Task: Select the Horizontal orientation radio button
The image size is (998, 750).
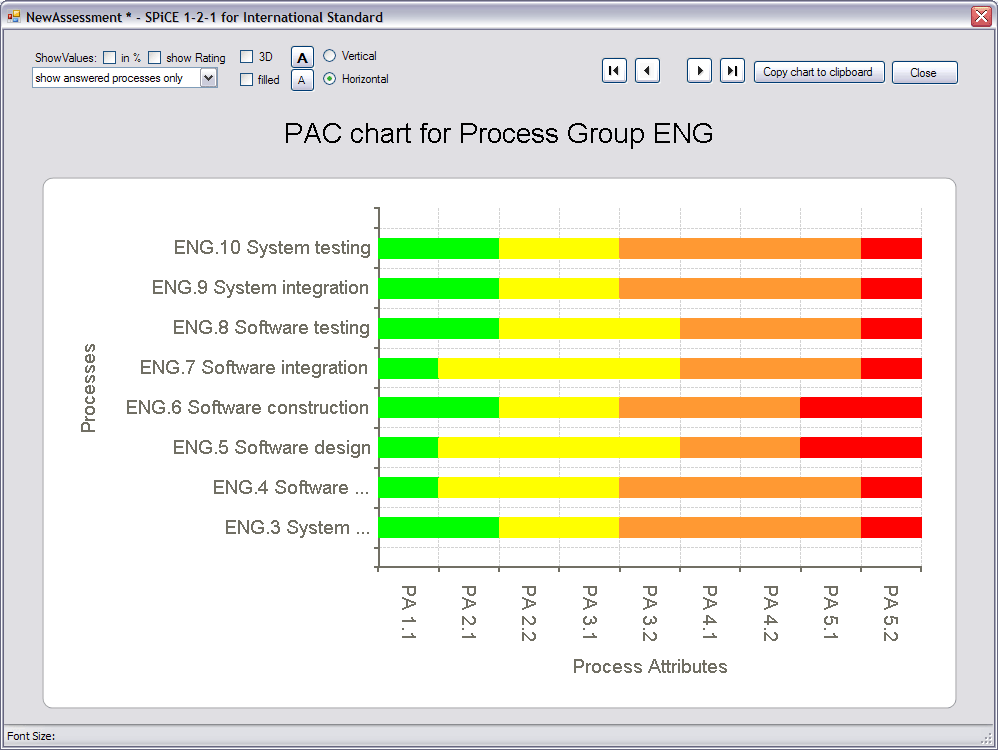Action: pyautogui.click(x=329, y=78)
